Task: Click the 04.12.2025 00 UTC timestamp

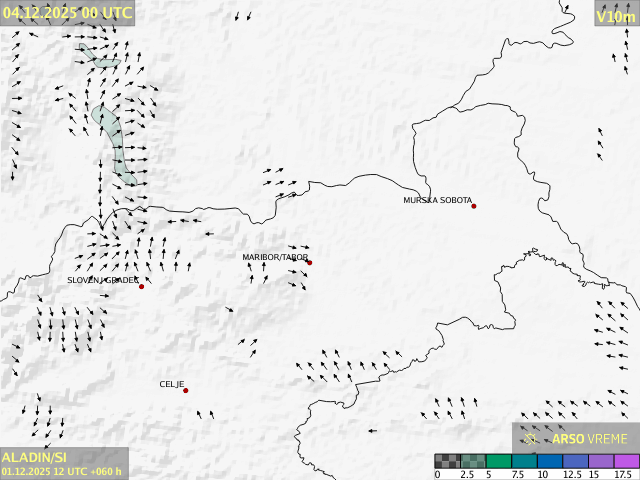Action: click(x=67, y=12)
